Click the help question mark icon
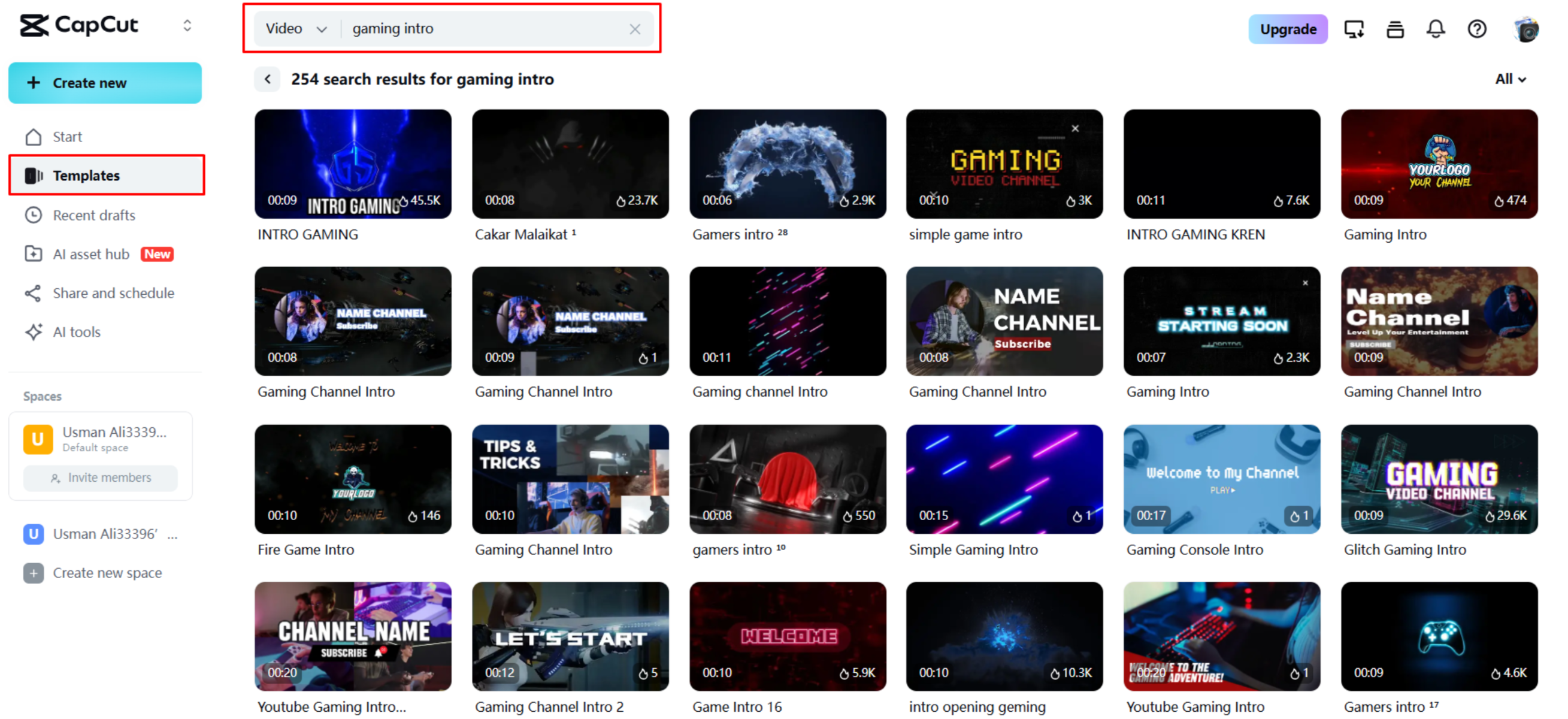 tap(1478, 29)
